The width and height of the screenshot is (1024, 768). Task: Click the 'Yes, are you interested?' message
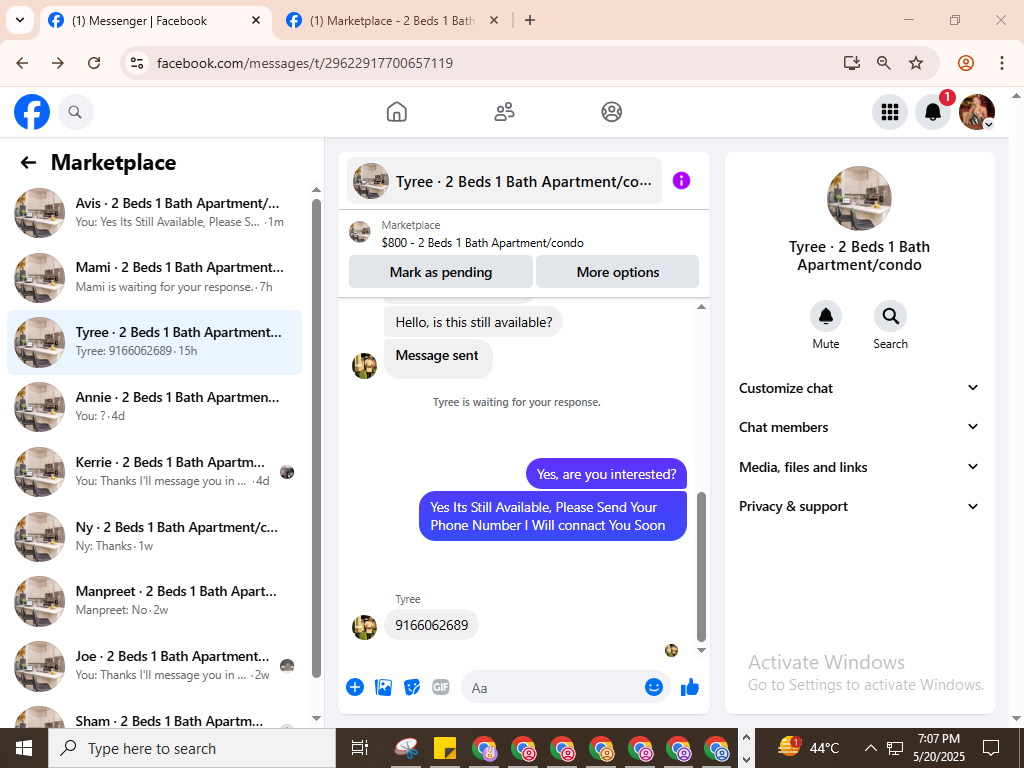coord(606,475)
